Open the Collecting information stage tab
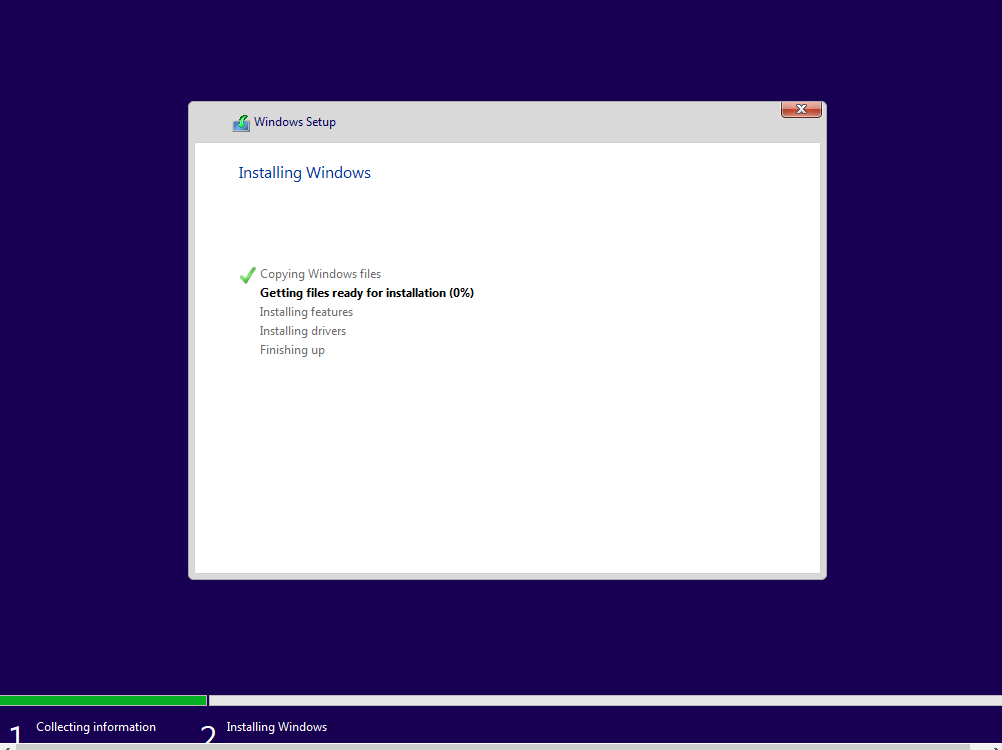Screen dimensions: 1002x750 [x=96, y=727]
